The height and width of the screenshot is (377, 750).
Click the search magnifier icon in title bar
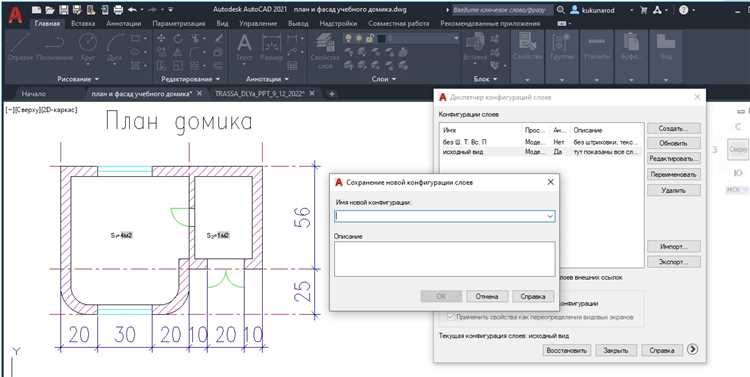coord(561,10)
